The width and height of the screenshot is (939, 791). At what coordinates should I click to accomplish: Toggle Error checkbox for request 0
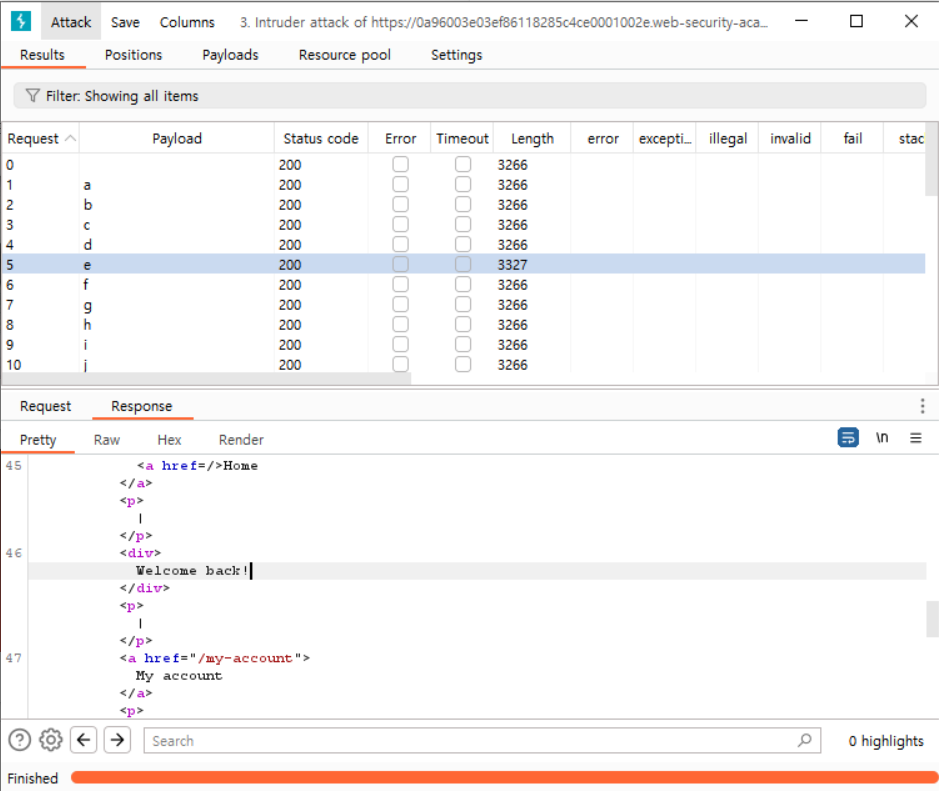click(401, 164)
